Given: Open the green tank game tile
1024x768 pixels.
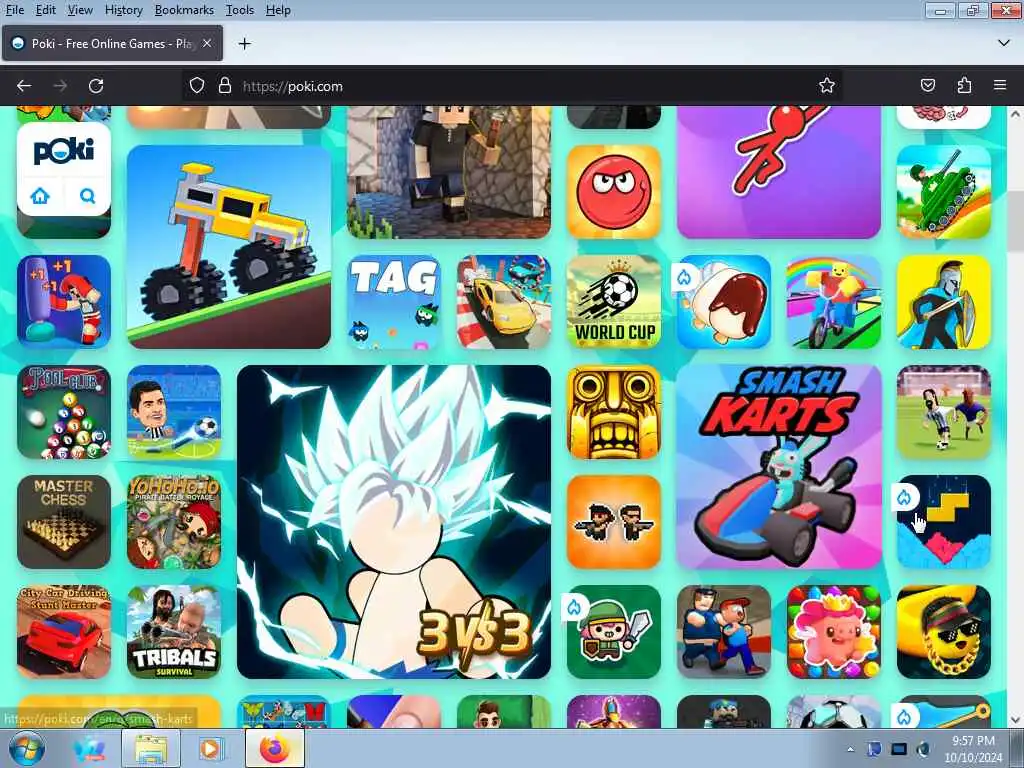Looking at the screenshot, I should 944,191.
